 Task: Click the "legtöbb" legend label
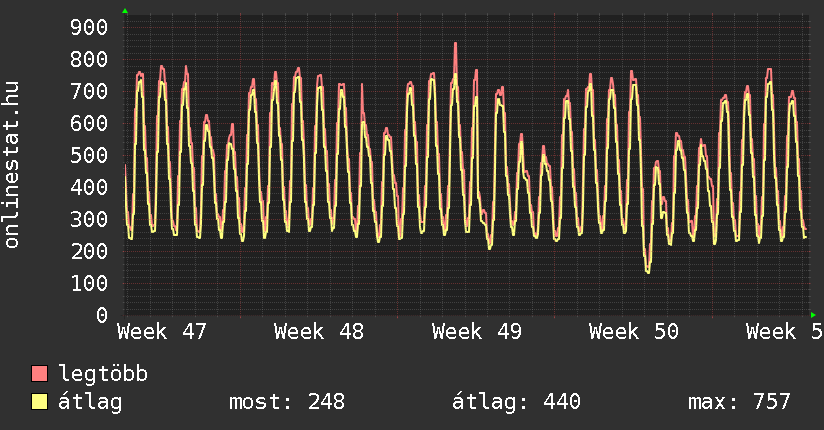tap(103, 374)
